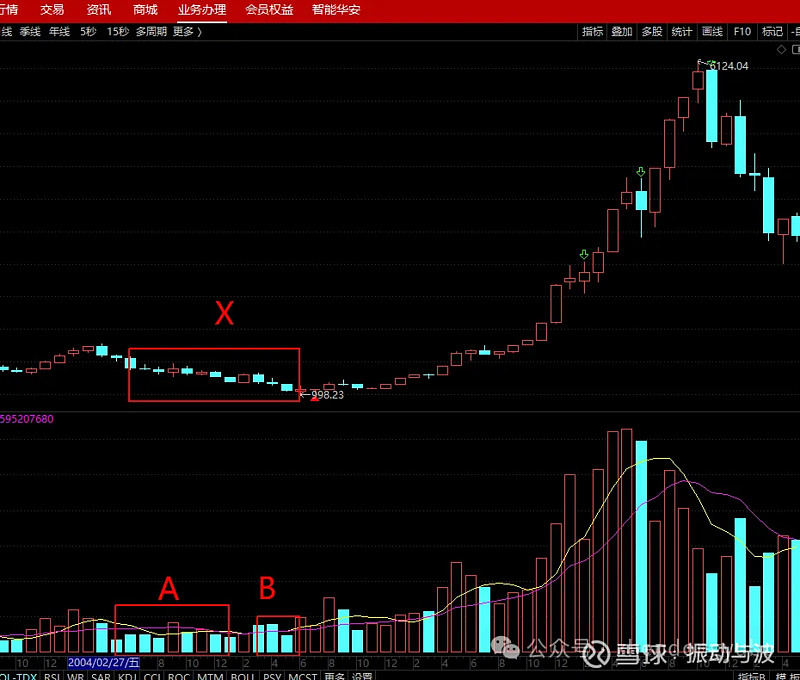Screen dimensions: 800x680
Task: Switch chart to 年线 period
Action: coord(59,32)
